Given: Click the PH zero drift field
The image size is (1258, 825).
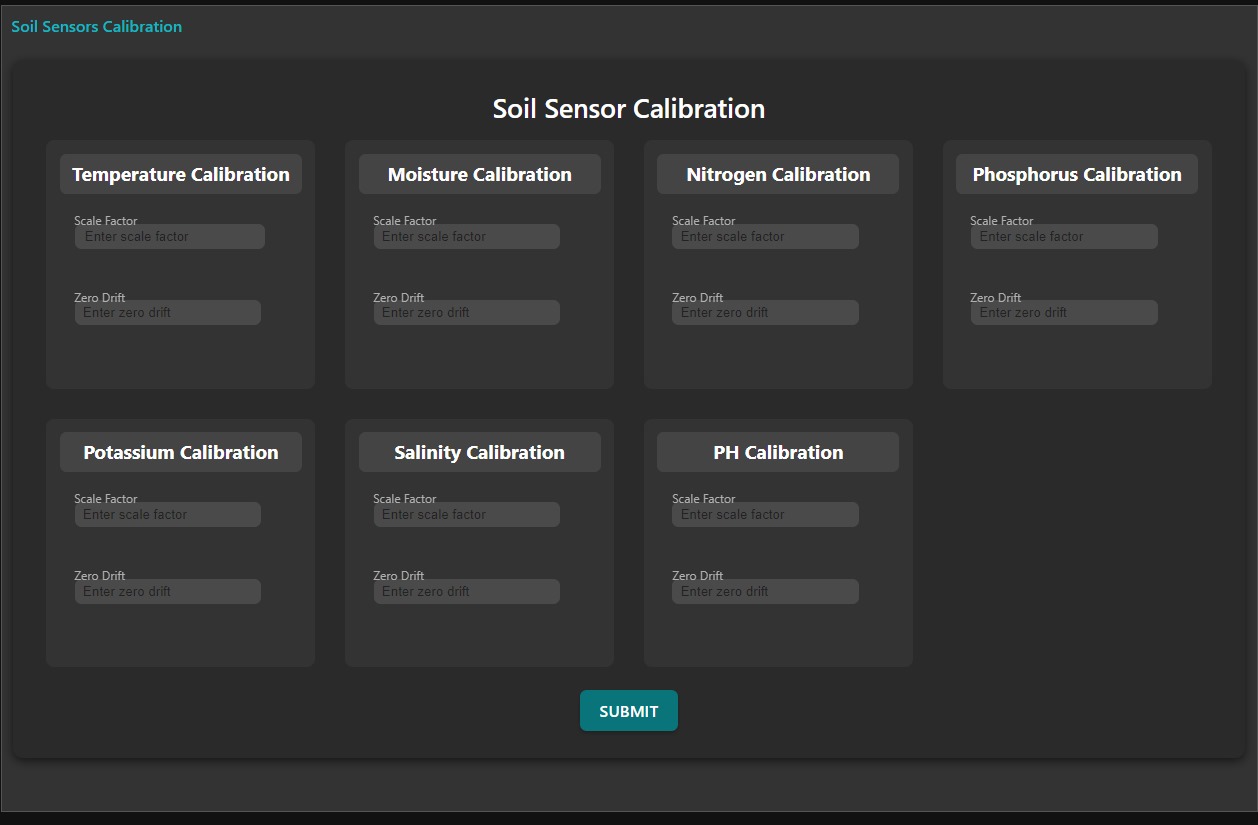Looking at the screenshot, I should [764, 591].
